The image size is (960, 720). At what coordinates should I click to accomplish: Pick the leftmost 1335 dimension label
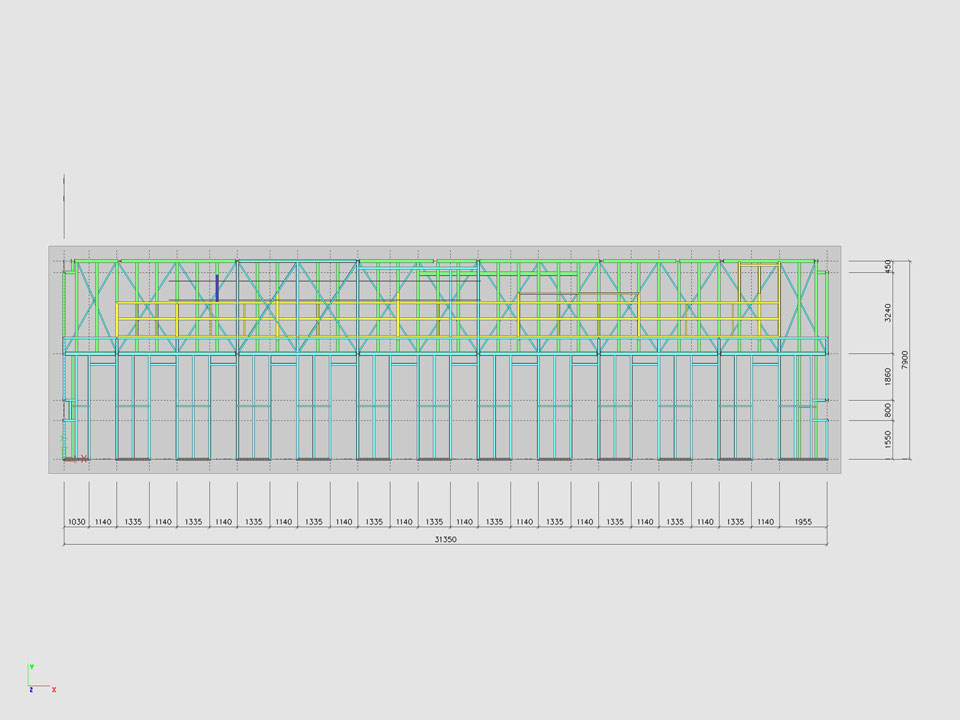point(133,521)
